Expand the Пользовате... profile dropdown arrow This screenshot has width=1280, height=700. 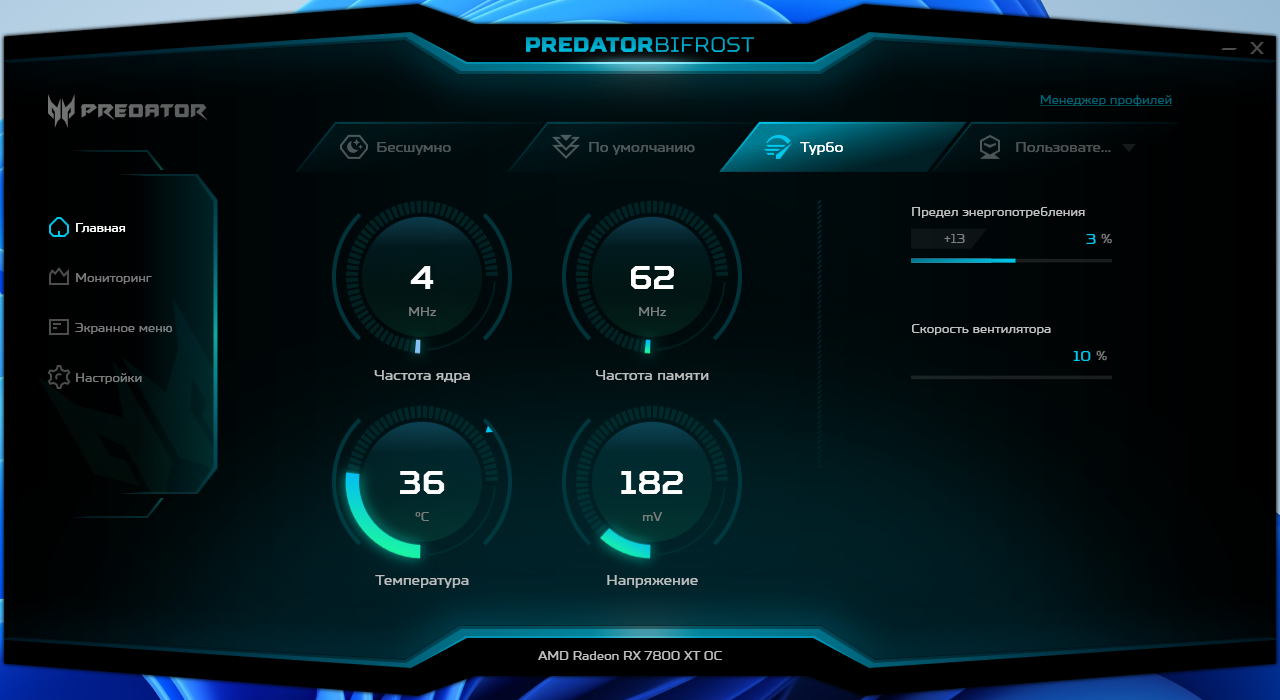[x=1129, y=148]
